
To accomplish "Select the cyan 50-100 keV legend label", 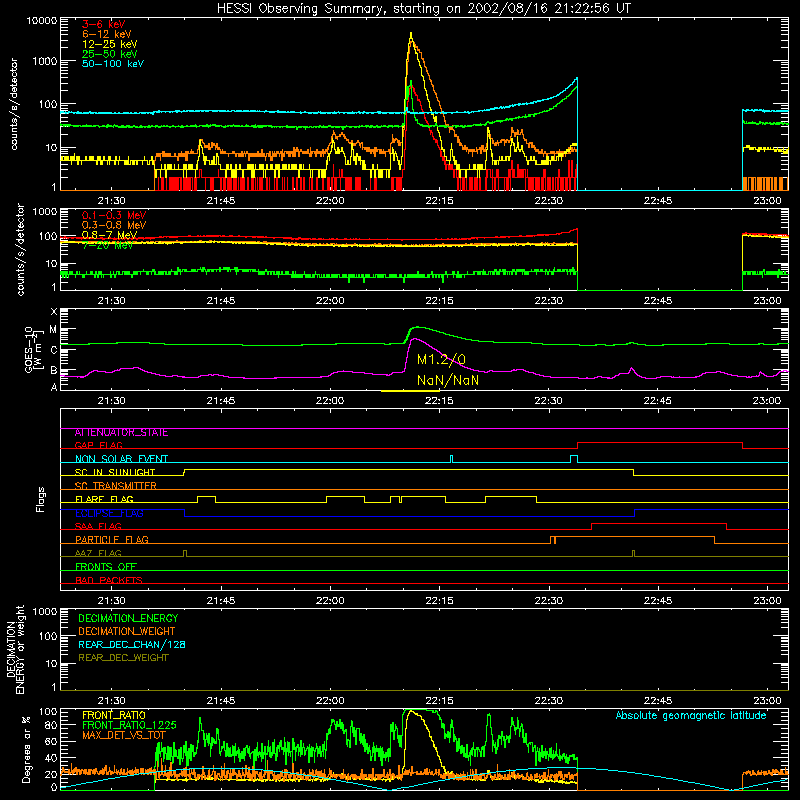I will [x=113, y=64].
